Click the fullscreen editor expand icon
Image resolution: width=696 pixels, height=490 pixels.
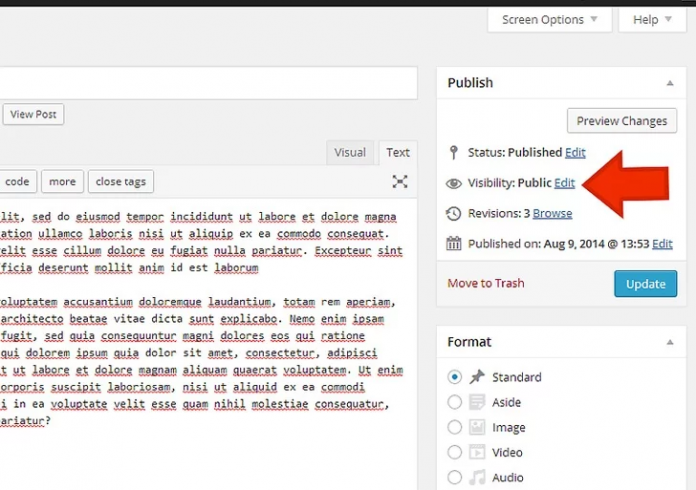tap(400, 181)
